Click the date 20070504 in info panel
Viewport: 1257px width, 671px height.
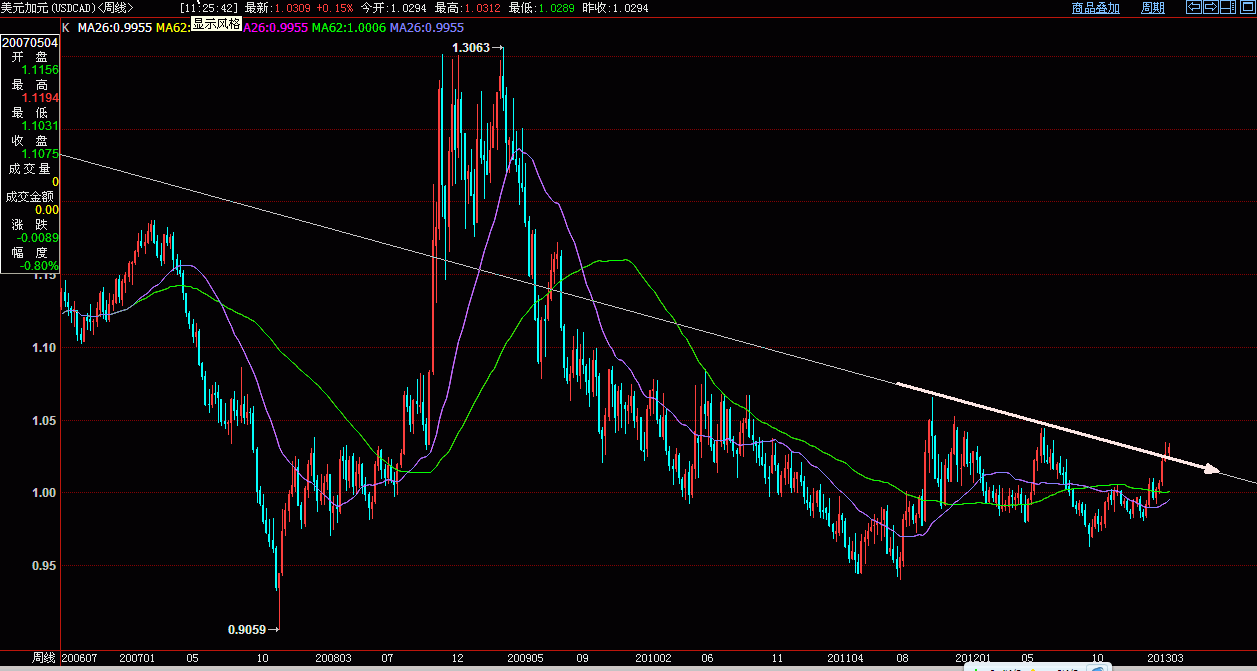pyautogui.click(x=28, y=45)
